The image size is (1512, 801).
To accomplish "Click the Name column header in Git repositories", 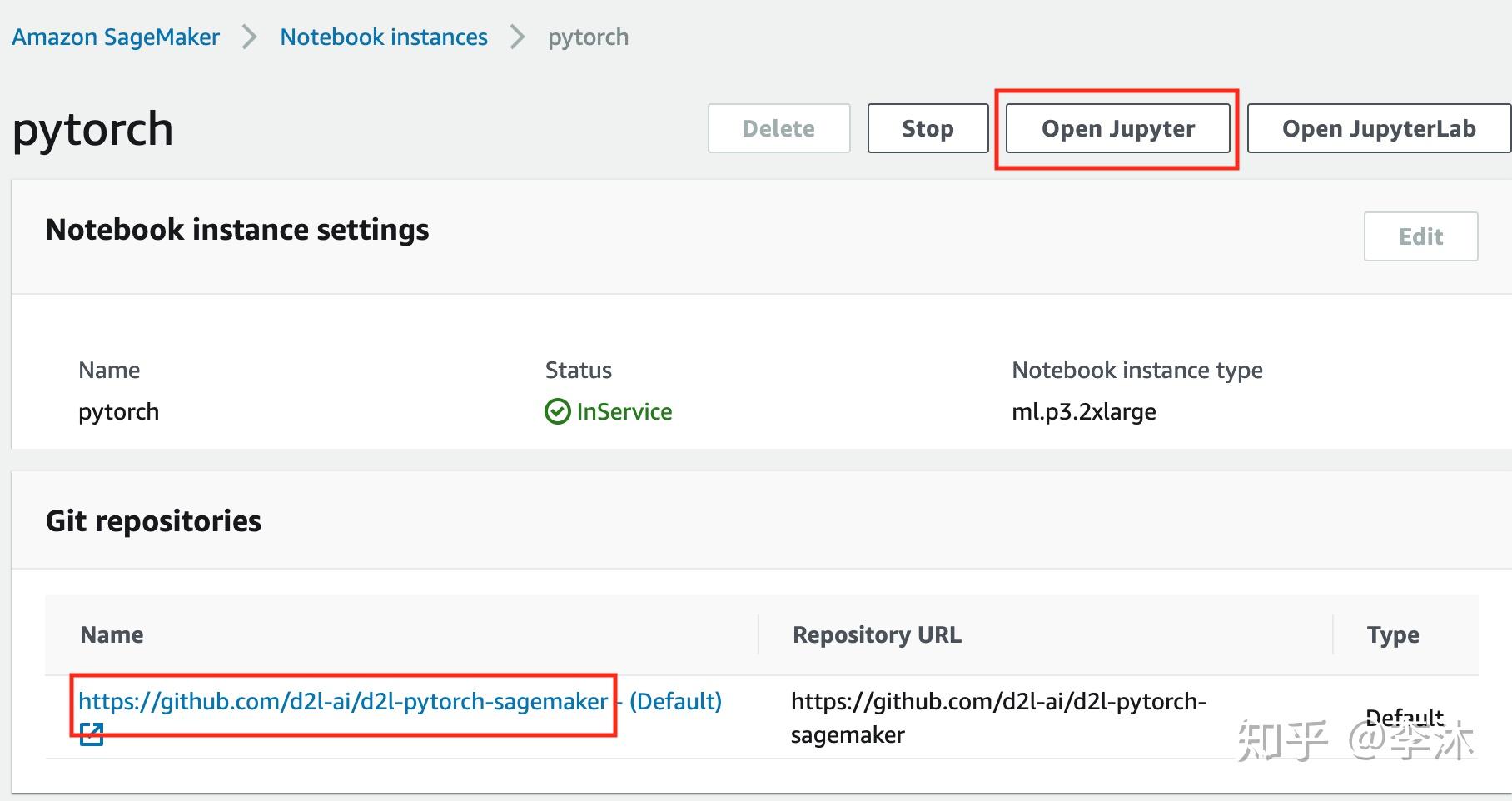I will pyautogui.click(x=112, y=635).
